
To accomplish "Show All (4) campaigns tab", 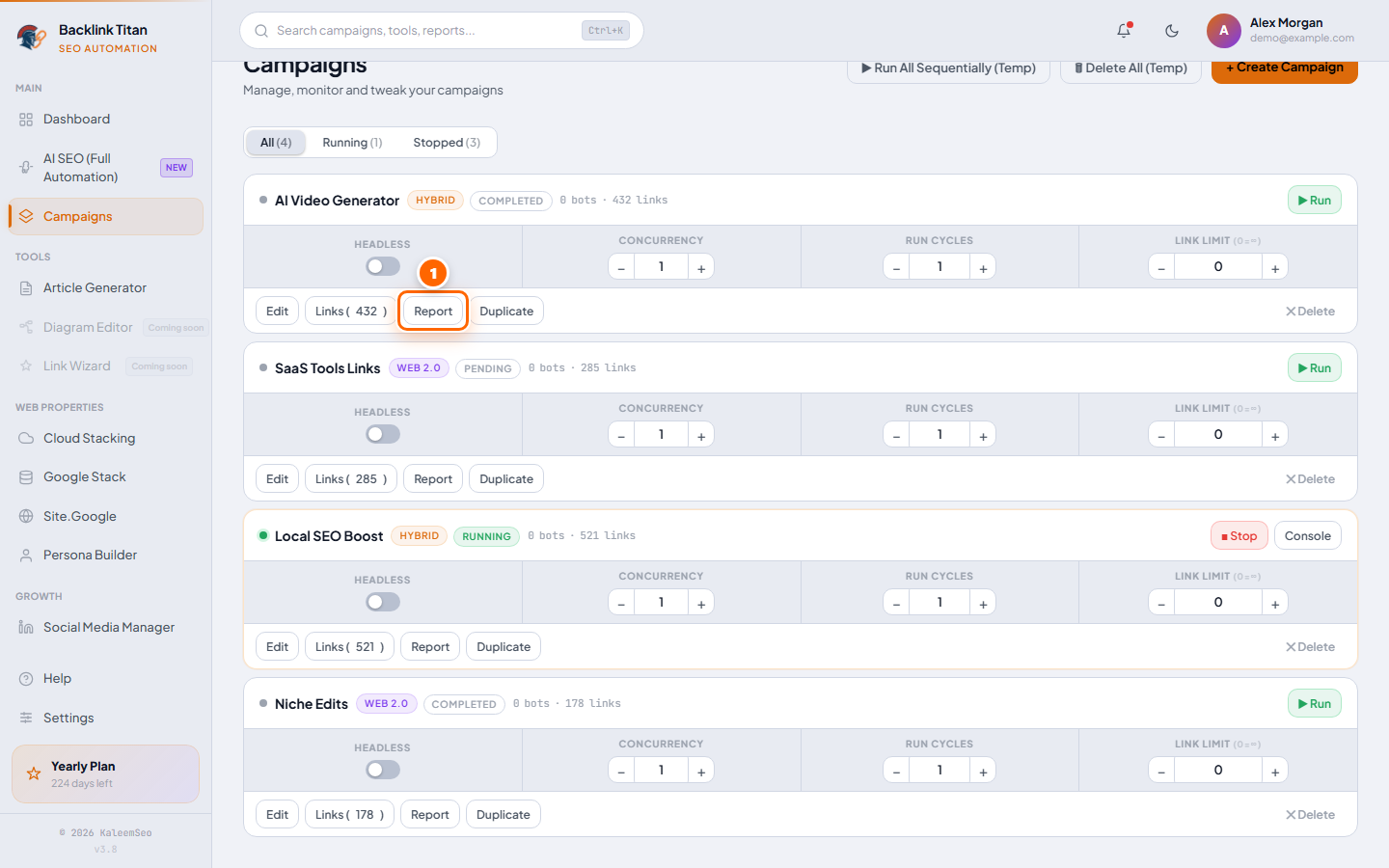I will tap(276, 143).
